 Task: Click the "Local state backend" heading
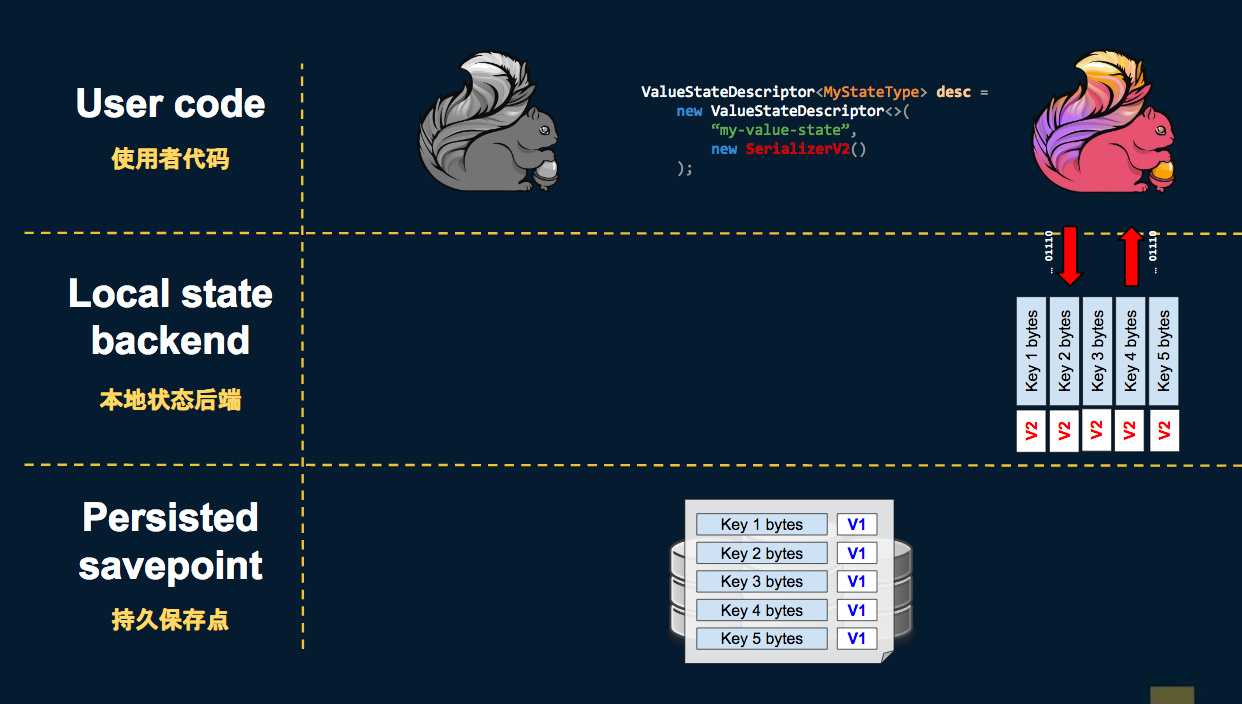(170, 317)
